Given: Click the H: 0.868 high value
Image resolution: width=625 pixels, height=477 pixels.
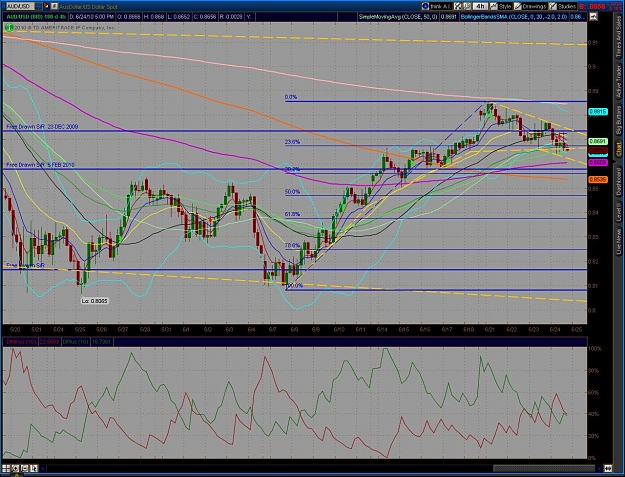Looking at the screenshot, I should (x=153, y=17).
